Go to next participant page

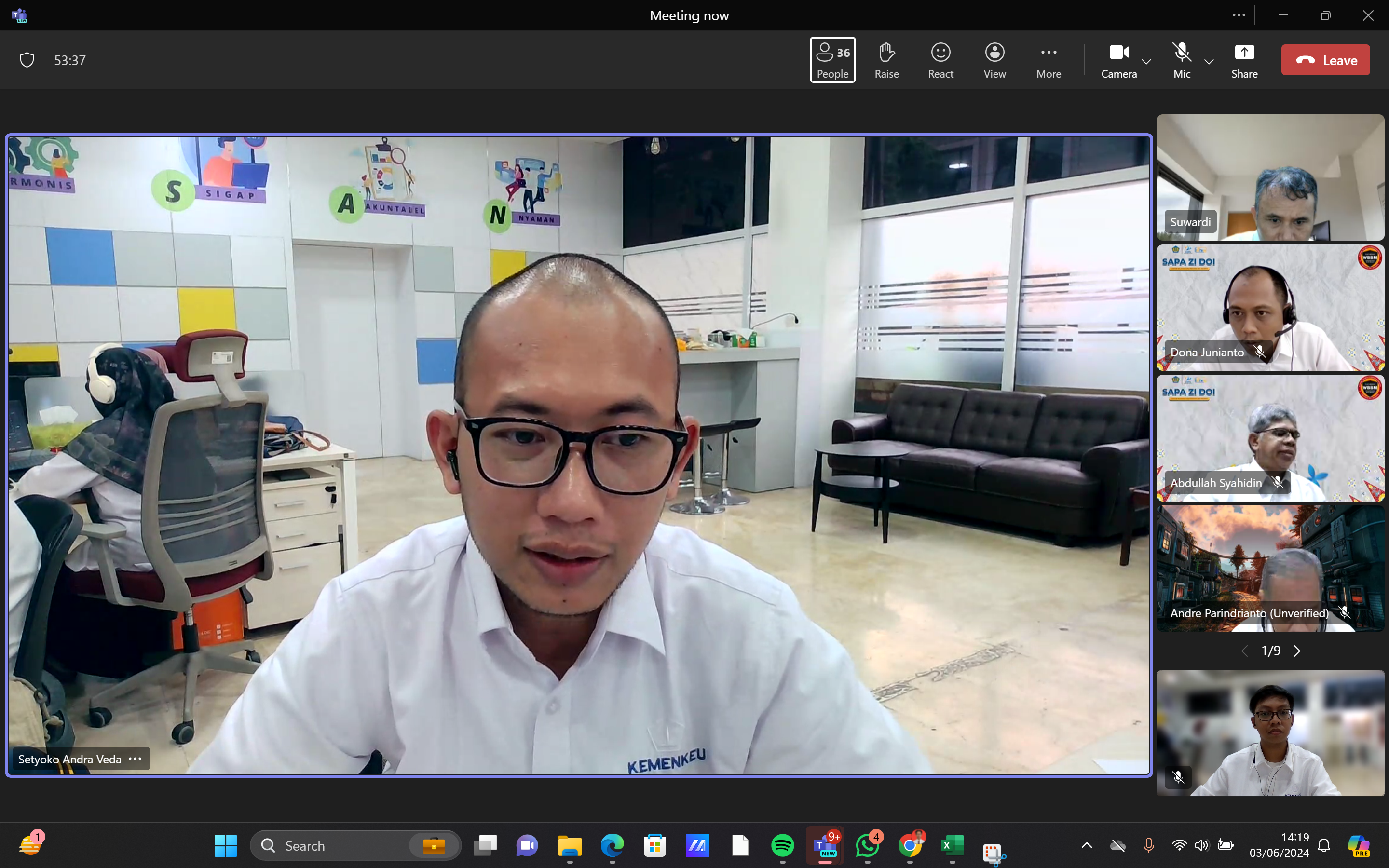point(1297,651)
